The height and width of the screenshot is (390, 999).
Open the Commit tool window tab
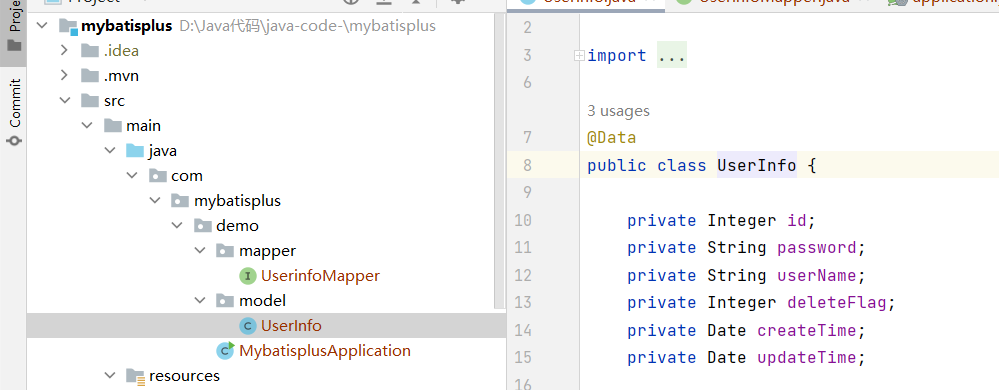tap(14, 112)
